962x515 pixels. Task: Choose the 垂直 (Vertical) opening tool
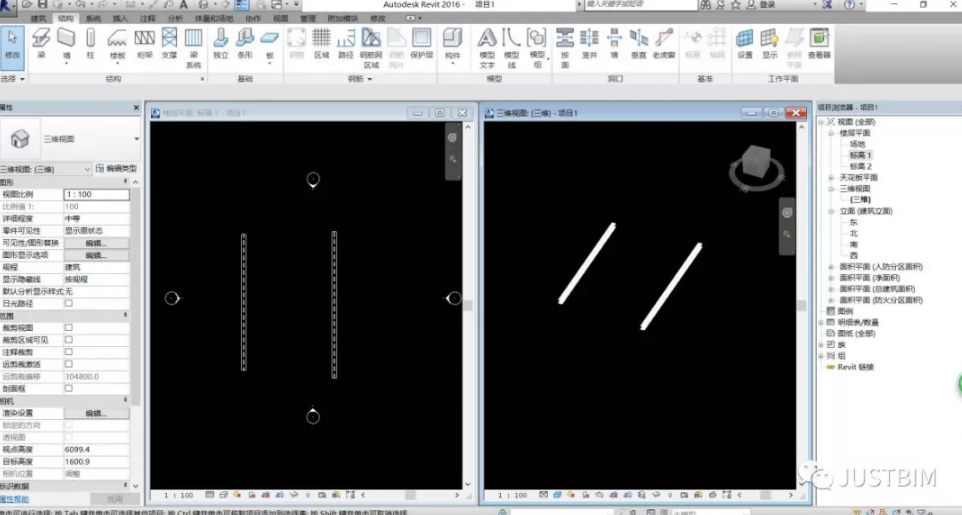pos(639,44)
